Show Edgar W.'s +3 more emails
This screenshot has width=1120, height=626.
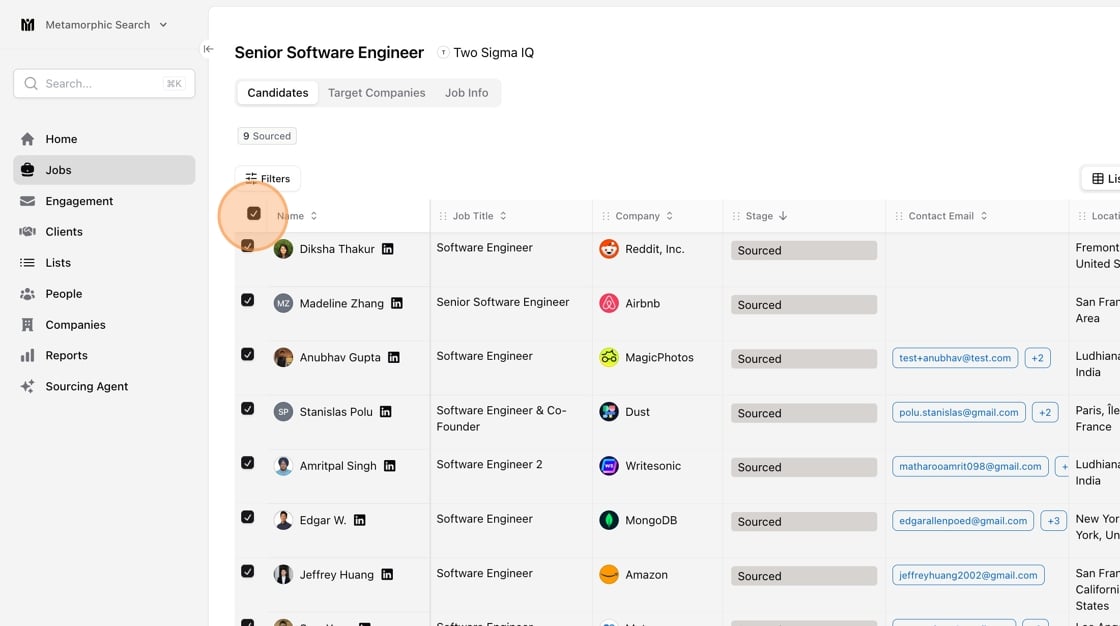pos(1054,521)
